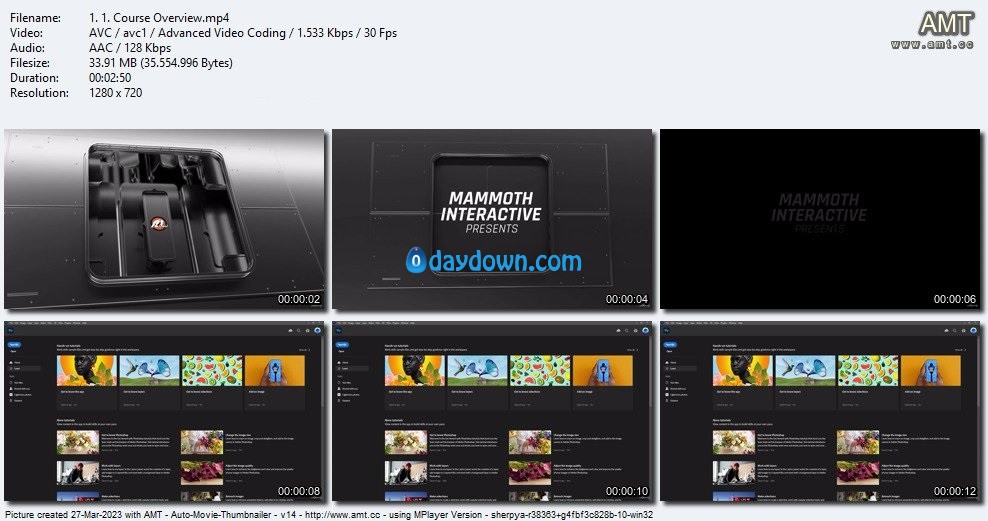988x521 pixels.
Task: Select the Home sidebar item in the 00:00:08 frame
Action: (x=24, y=362)
